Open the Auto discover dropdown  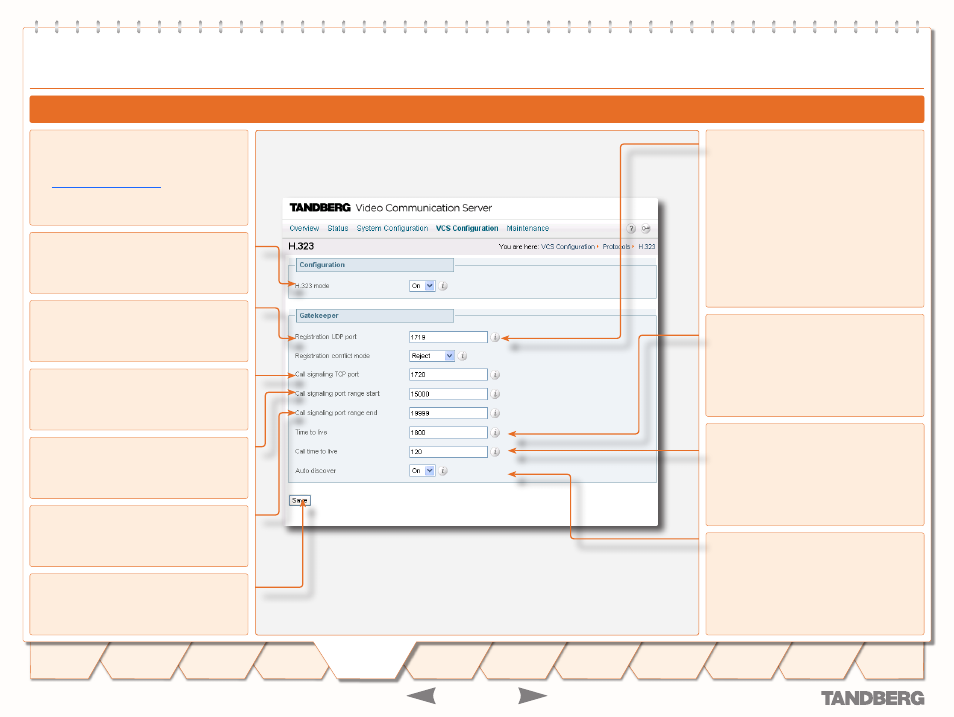point(422,470)
